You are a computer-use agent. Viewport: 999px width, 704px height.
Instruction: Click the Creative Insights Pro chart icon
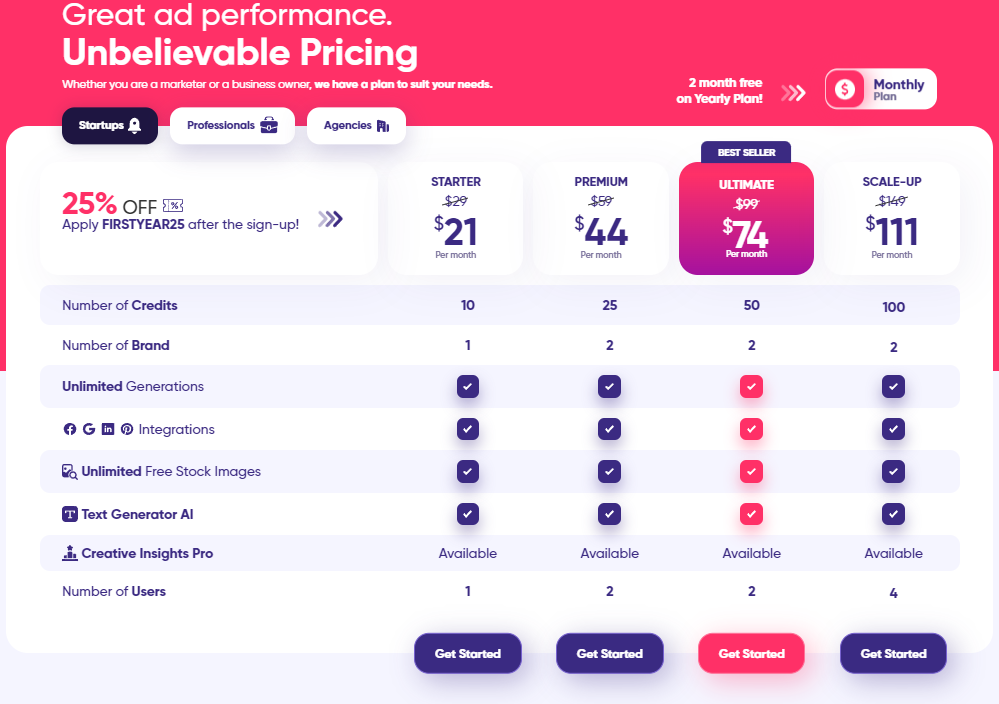click(69, 553)
